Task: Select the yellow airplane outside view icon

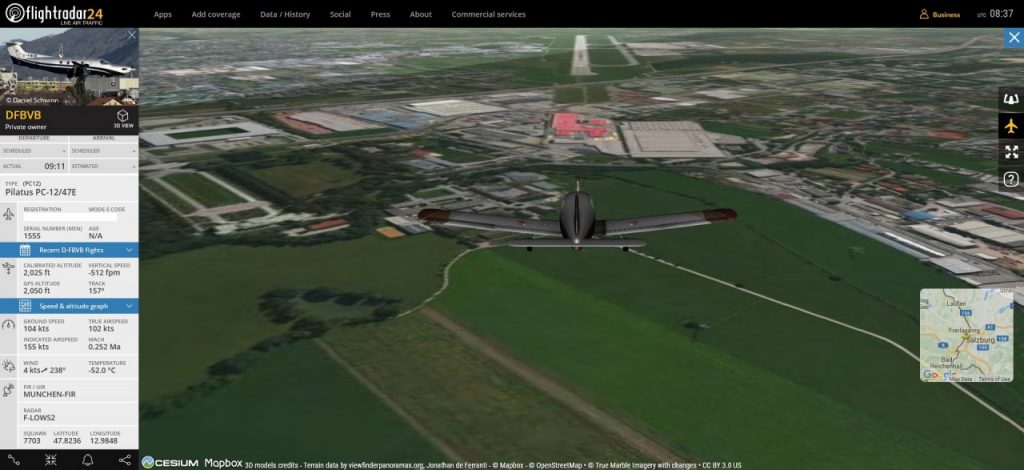Action: [1011, 126]
